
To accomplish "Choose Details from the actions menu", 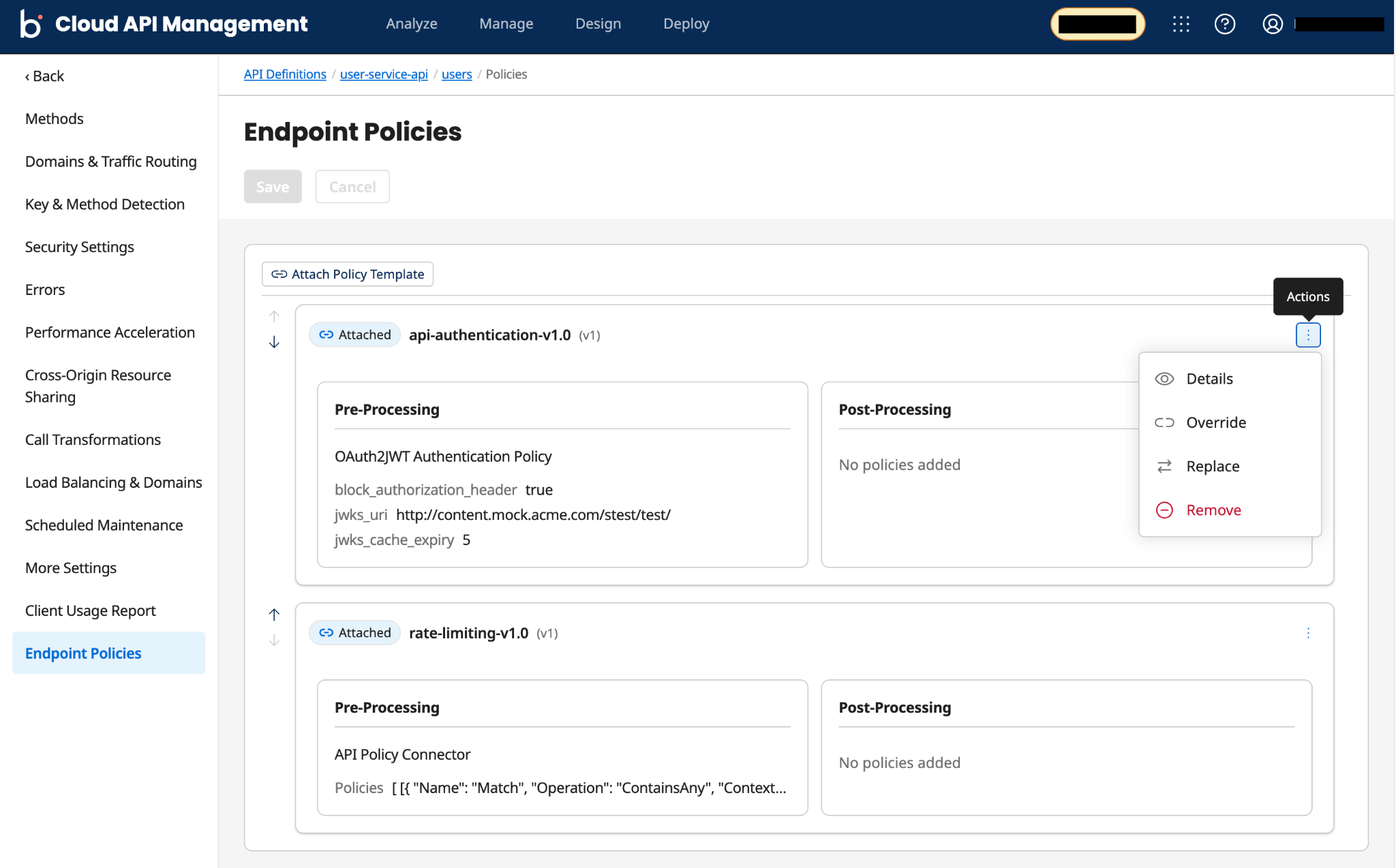I will tap(1230, 379).
